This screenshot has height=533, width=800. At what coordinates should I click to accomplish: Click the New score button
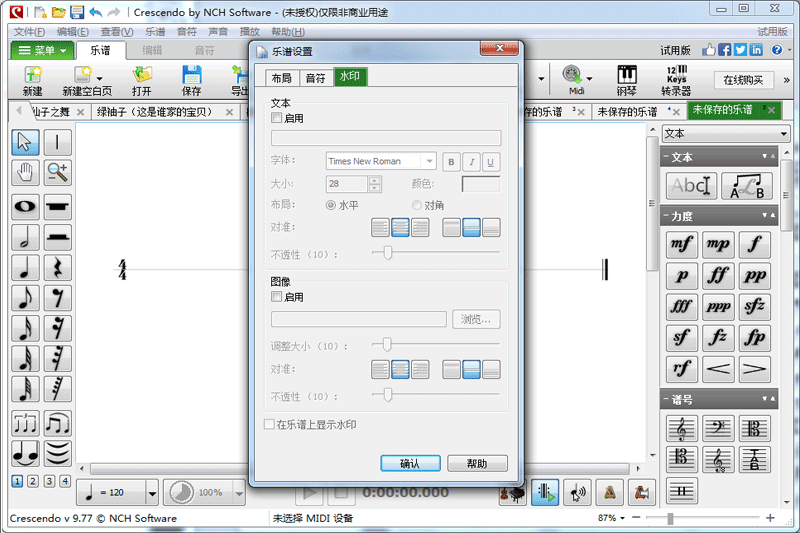point(33,81)
